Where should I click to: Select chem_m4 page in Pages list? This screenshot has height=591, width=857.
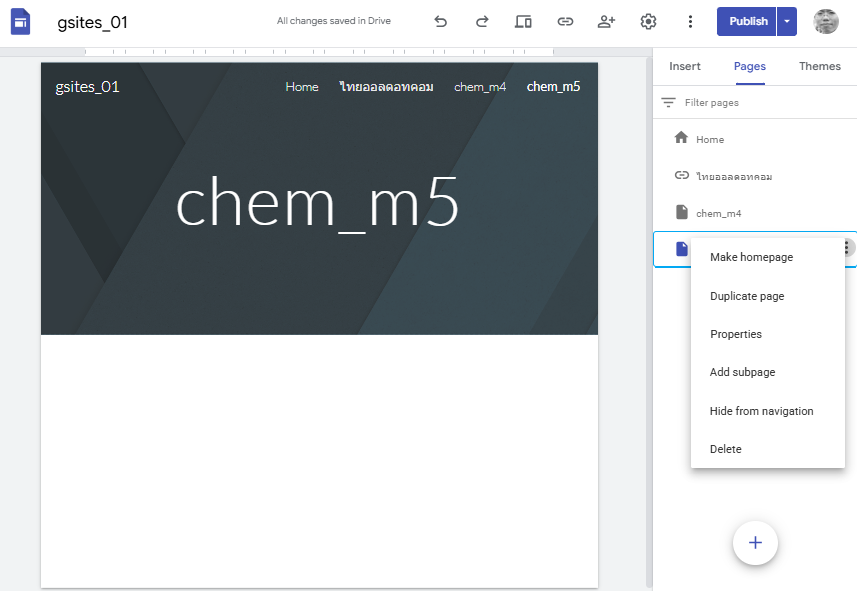pos(718,213)
